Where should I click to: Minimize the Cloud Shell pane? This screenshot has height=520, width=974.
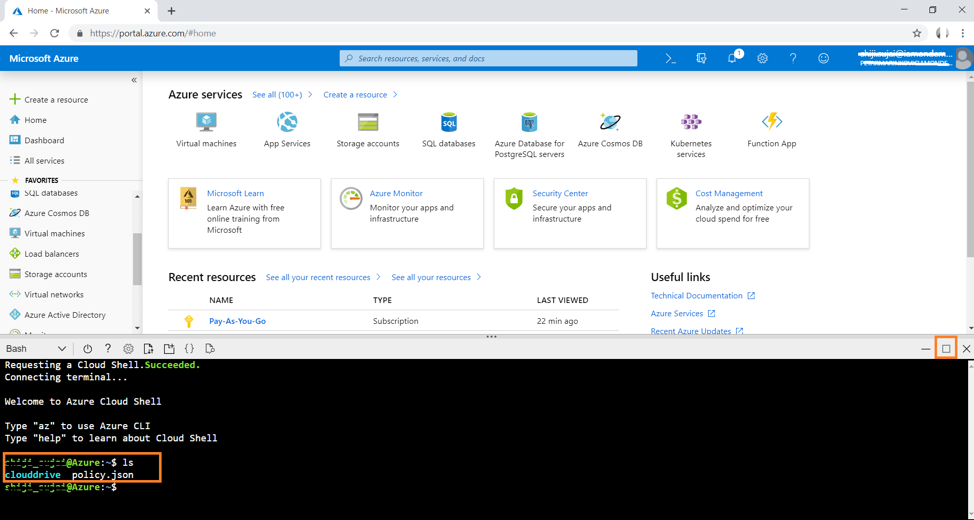926,349
